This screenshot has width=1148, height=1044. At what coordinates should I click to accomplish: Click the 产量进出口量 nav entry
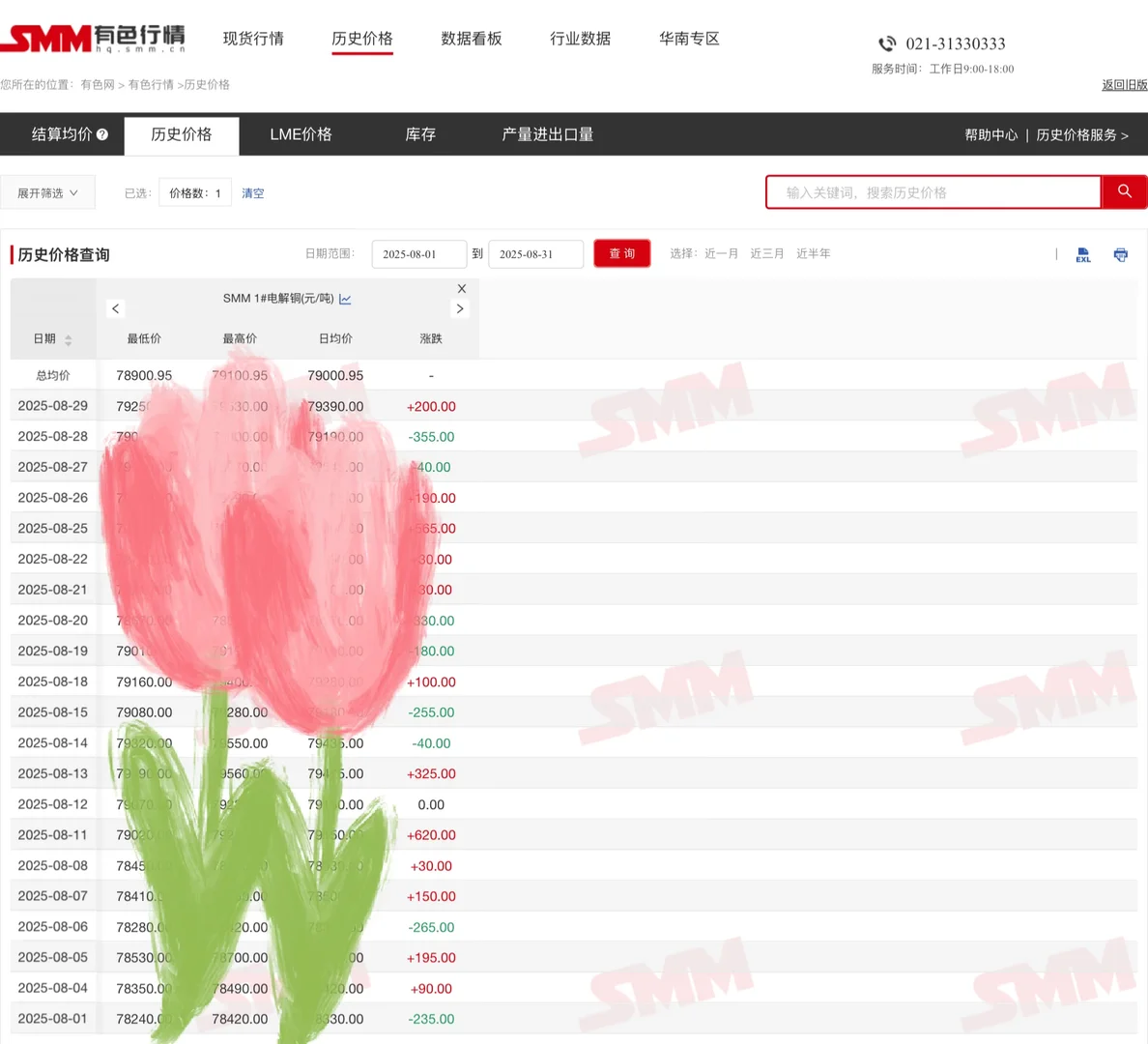click(548, 135)
